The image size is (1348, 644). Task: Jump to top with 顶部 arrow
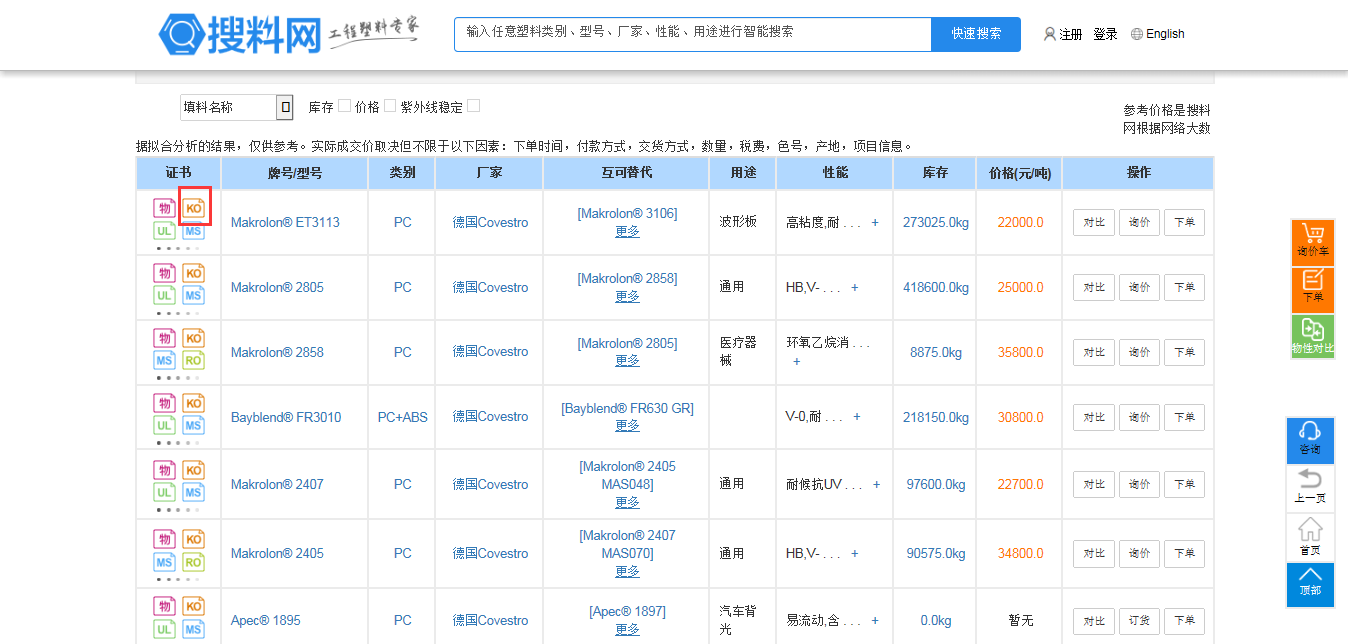click(1309, 583)
